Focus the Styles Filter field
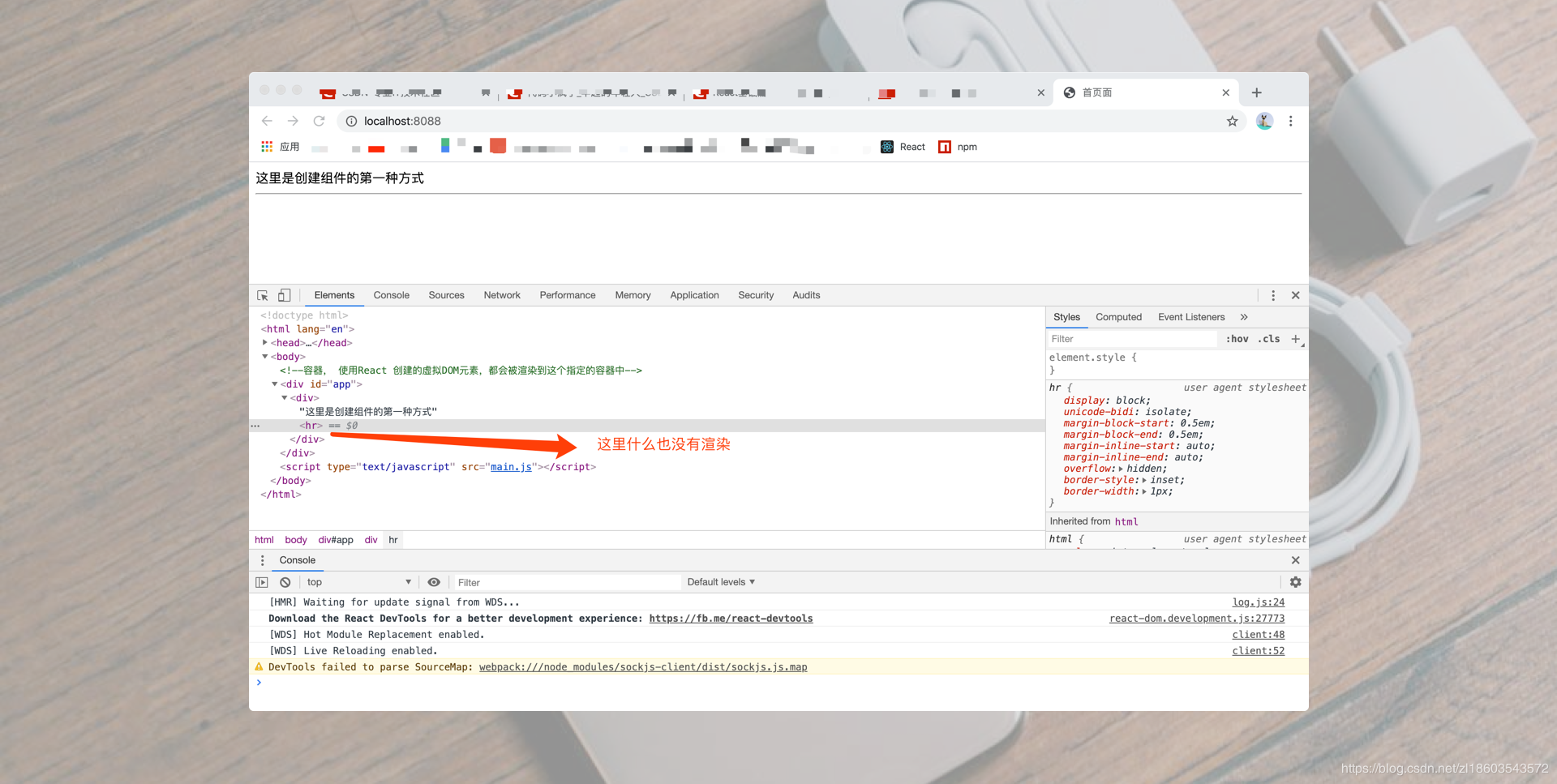This screenshot has height=784, width=1557. pos(1132,339)
